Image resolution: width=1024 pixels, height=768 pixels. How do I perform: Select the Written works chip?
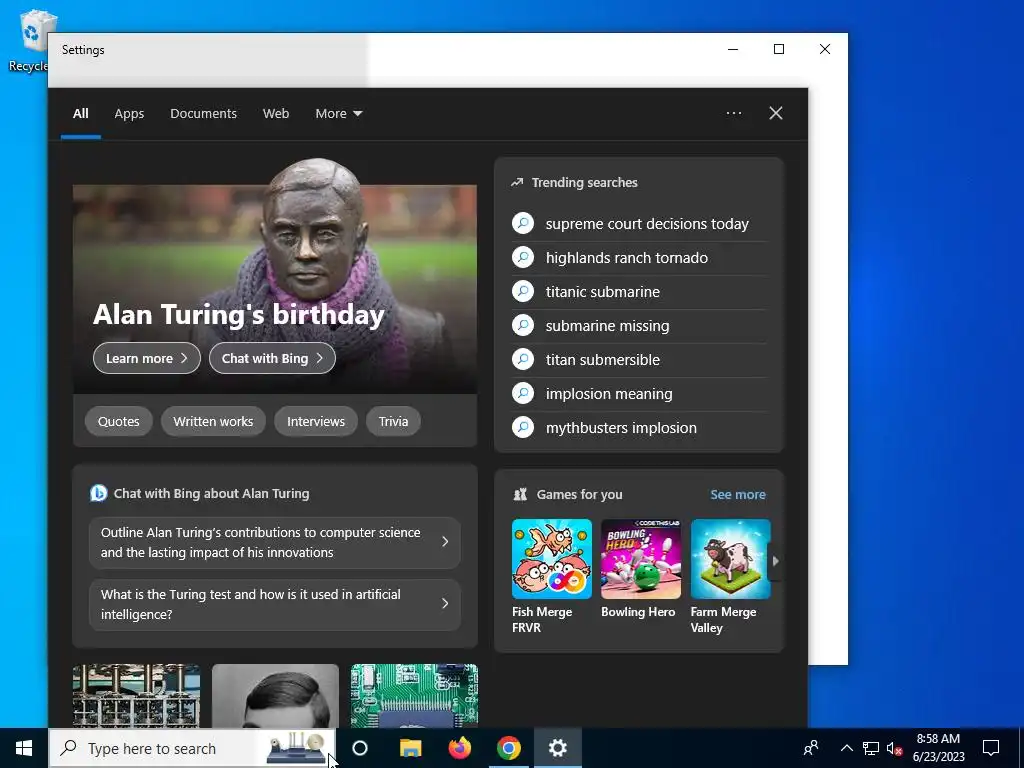[x=213, y=421]
